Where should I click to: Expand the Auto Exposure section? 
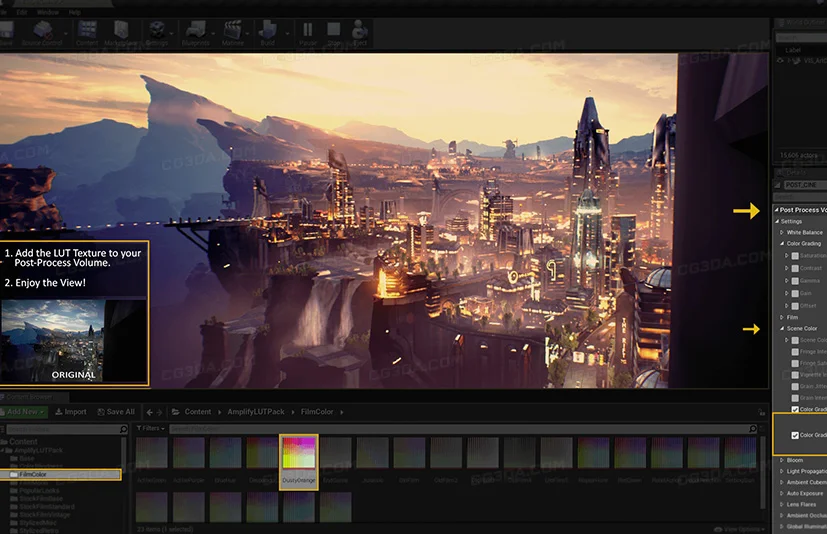coord(782,493)
